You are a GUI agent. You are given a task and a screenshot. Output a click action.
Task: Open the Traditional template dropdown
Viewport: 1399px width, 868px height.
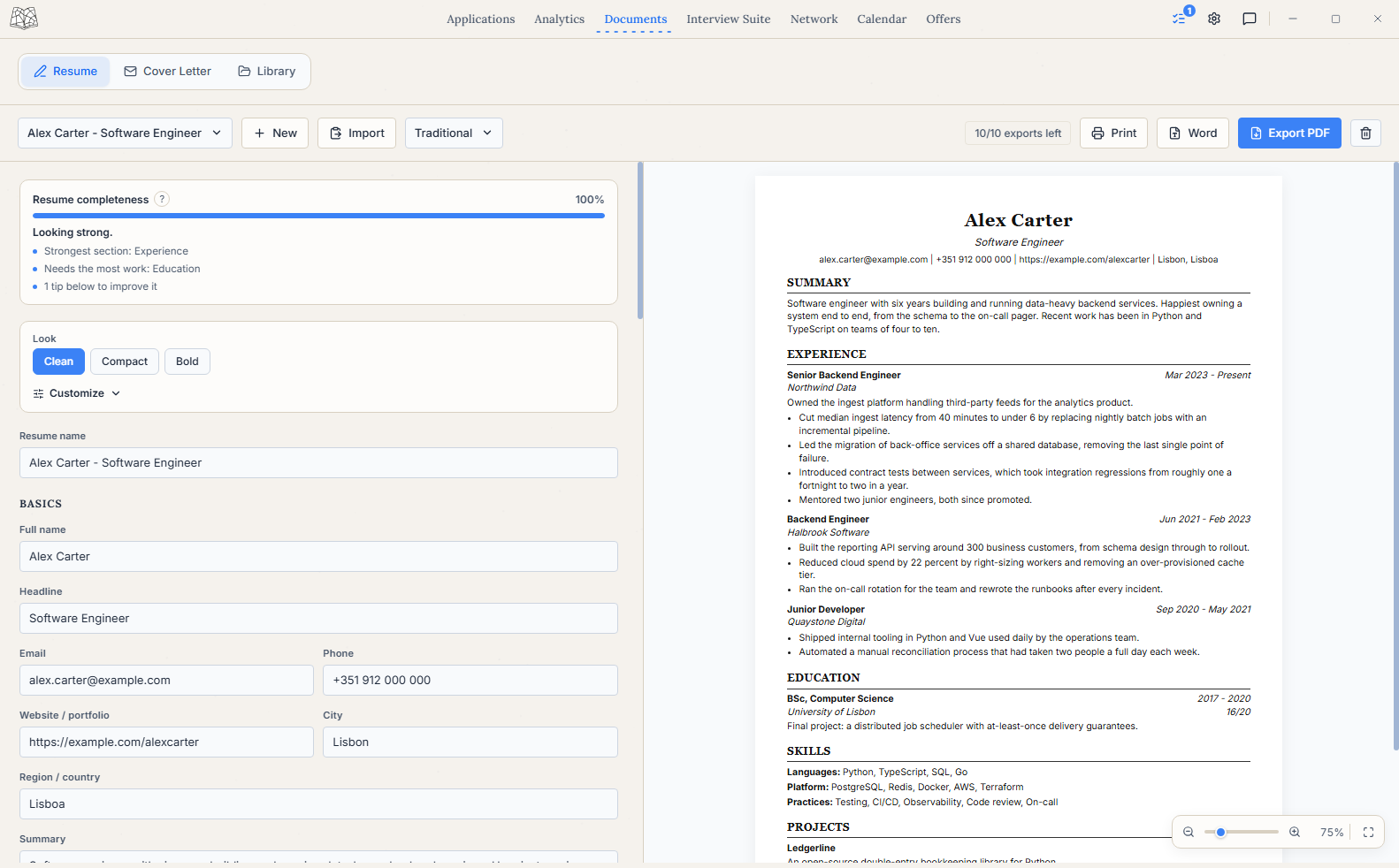click(454, 133)
